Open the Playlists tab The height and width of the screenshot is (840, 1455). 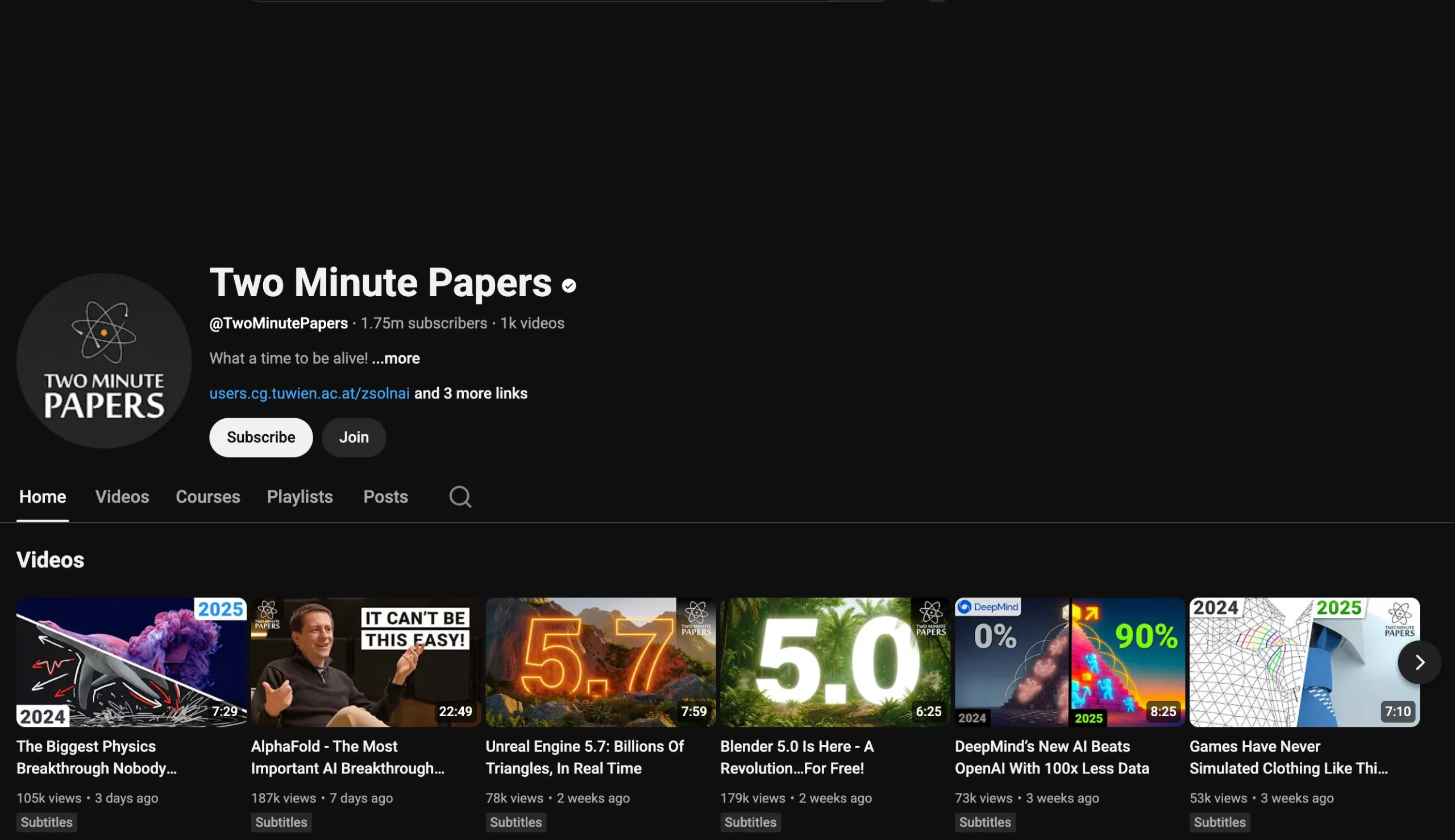coord(300,496)
